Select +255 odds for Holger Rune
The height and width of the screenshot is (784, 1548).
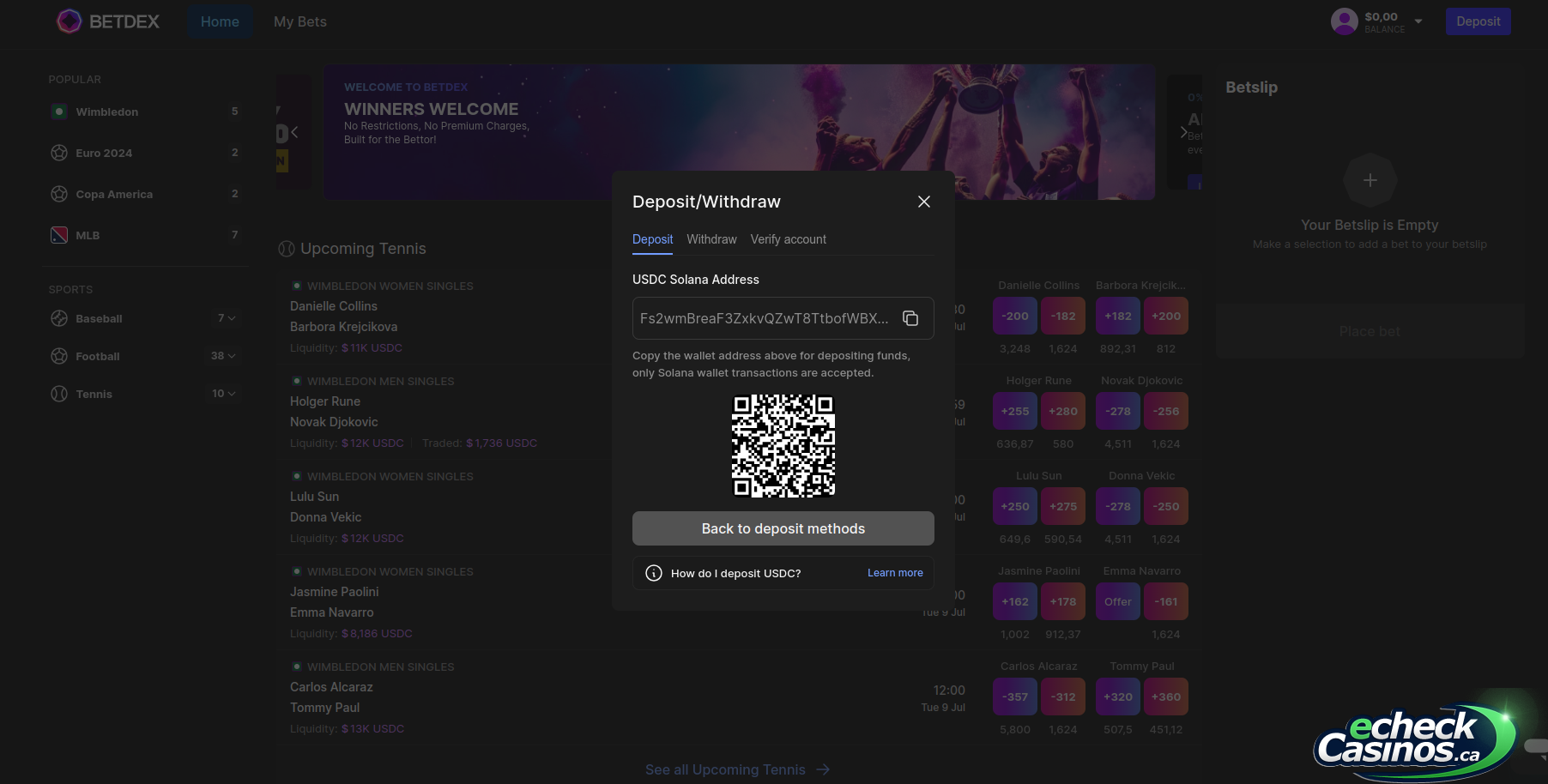[1015, 412]
